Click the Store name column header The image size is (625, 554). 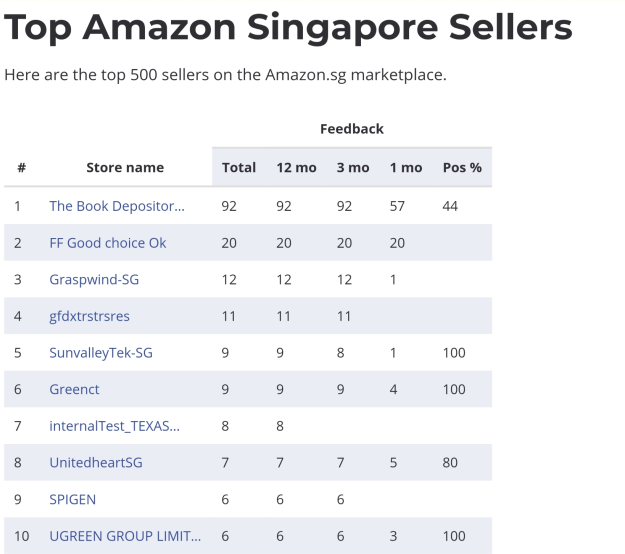tap(125, 167)
